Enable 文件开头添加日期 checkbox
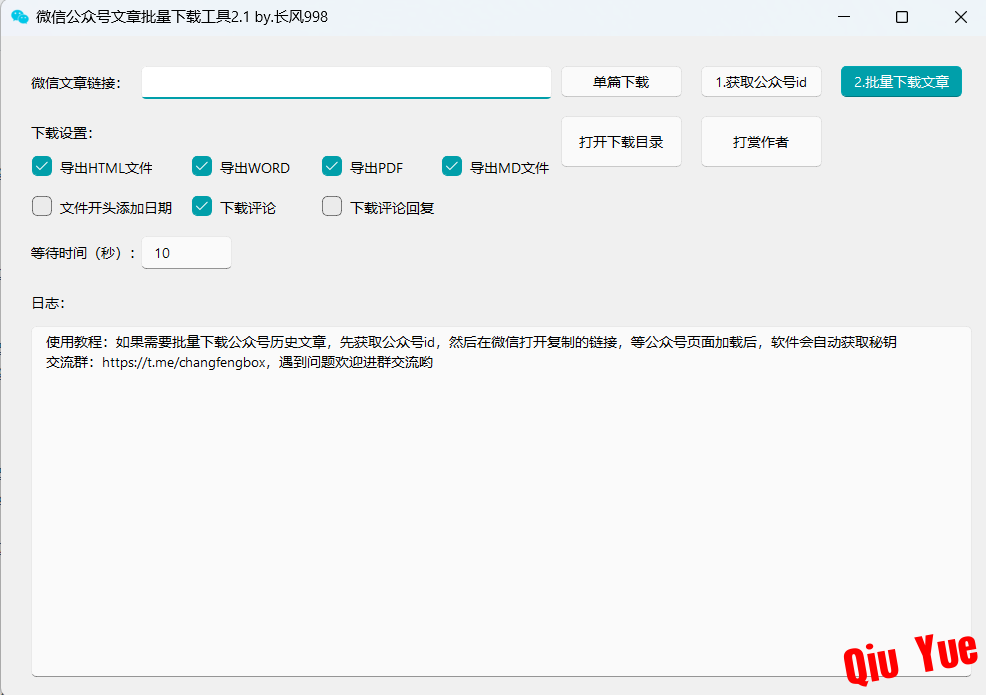The width and height of the screenshot is (986, 695). tap(42, 206)
